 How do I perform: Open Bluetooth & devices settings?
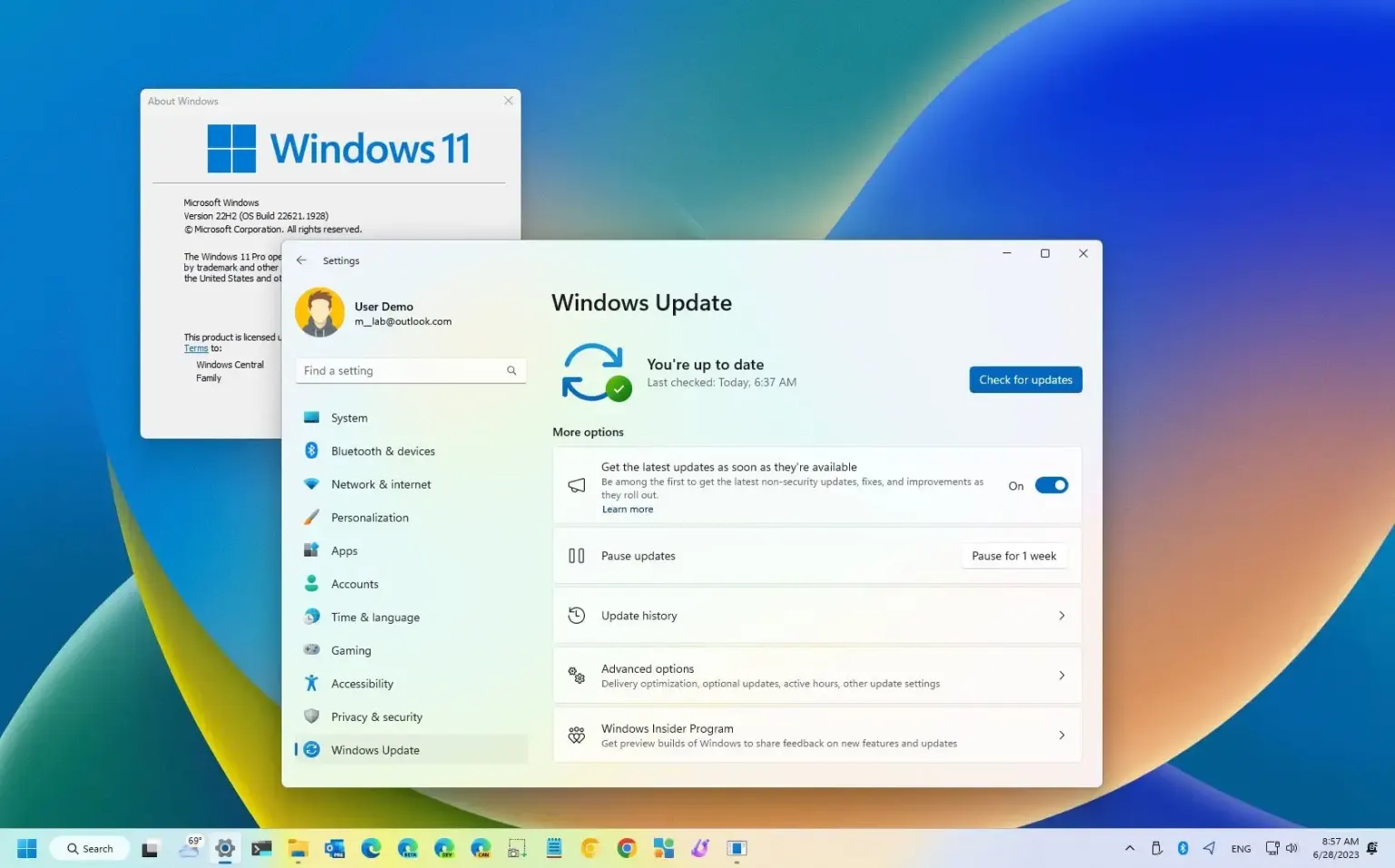tap(411, 451)
